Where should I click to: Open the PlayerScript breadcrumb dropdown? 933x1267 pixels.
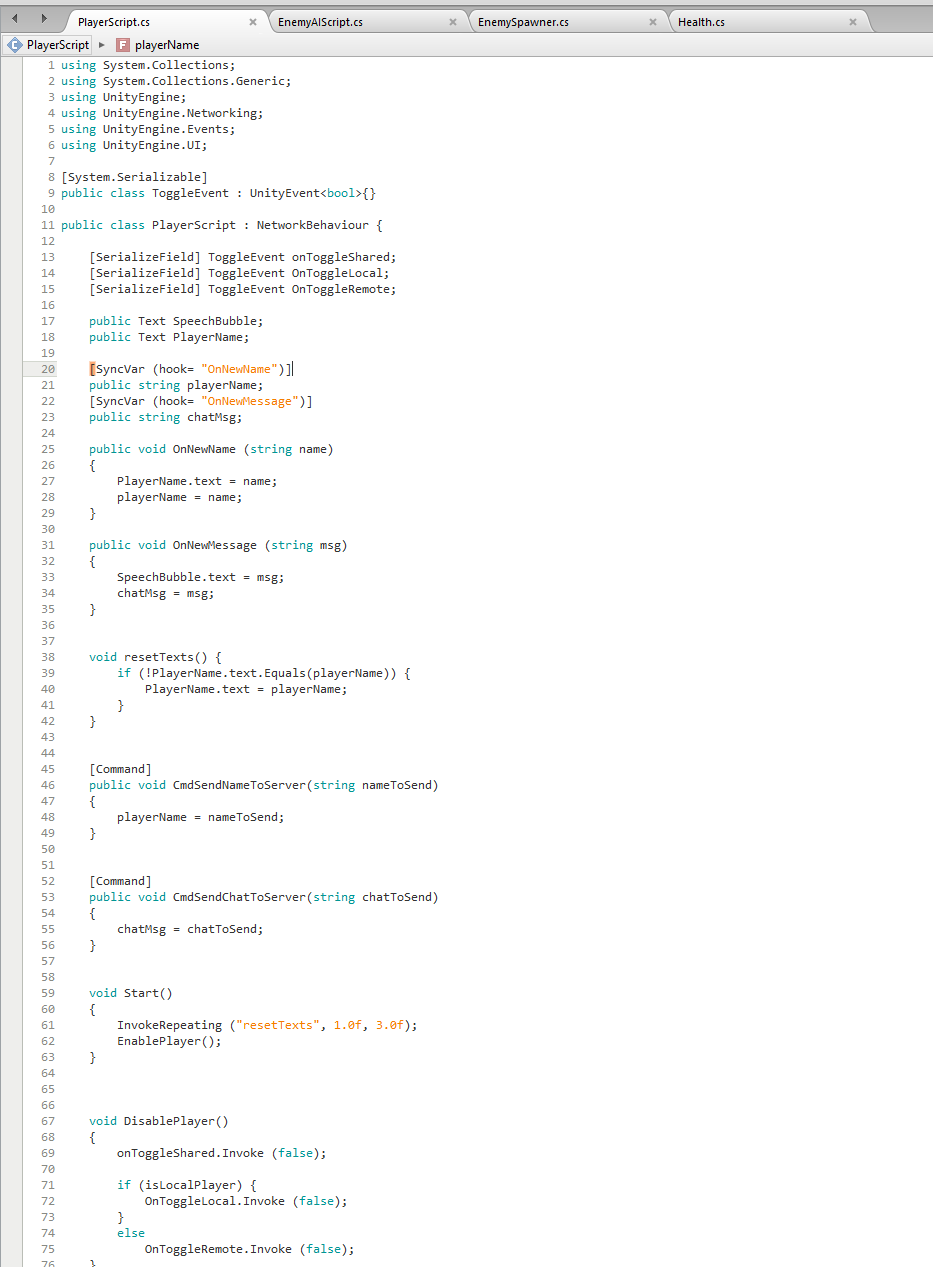(58, 44)
